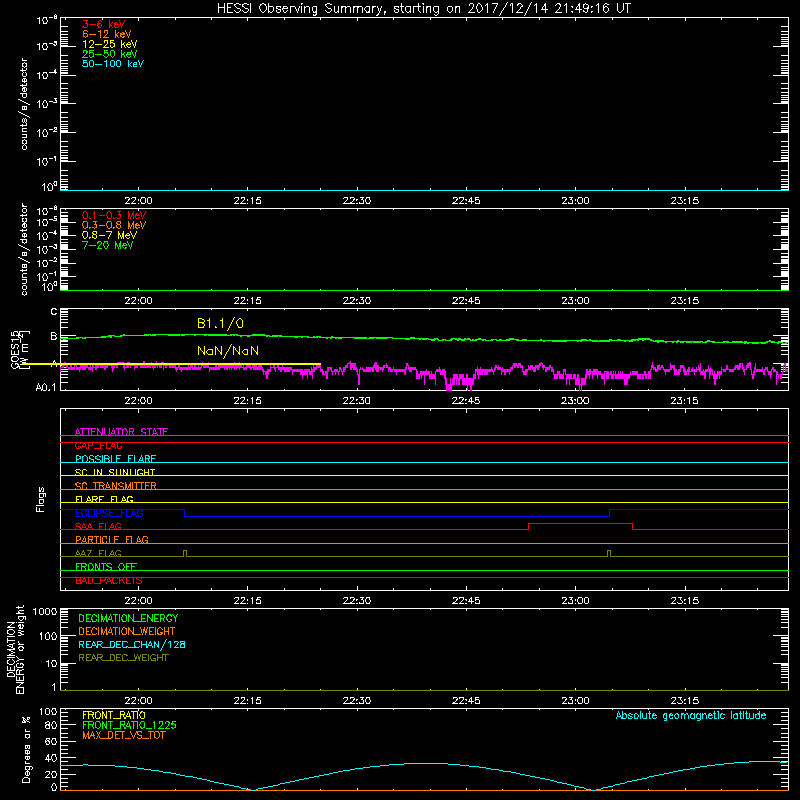Screen dimensions: 800x800
Task: Click the 1000 tick label on decimation axis
Action: coord(44,612)
